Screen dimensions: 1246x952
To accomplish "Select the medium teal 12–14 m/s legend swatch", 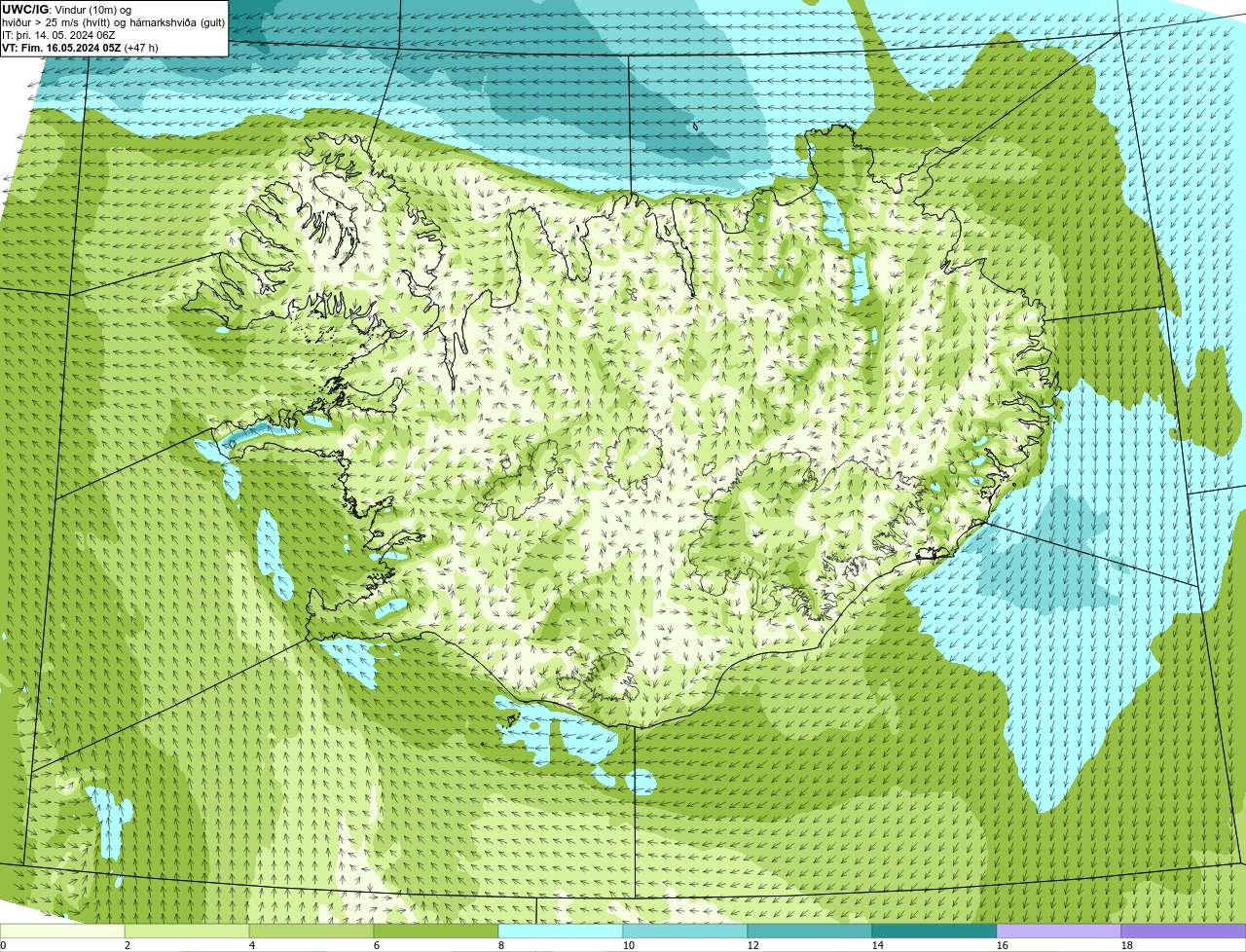I will (810, 931).
